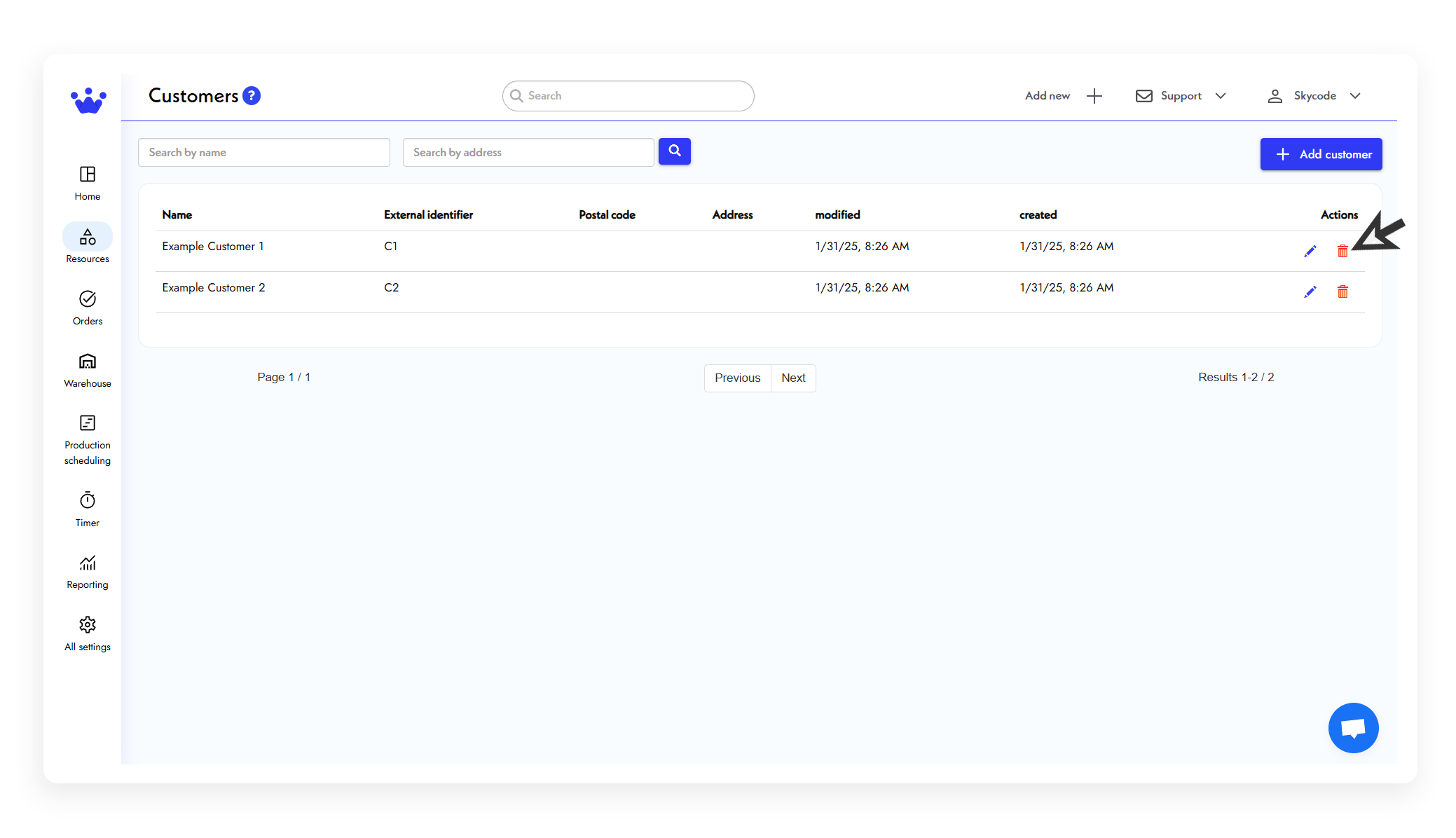
Task: Delete Example Customer 2 with the trash icon
Action: (1342, 291)
